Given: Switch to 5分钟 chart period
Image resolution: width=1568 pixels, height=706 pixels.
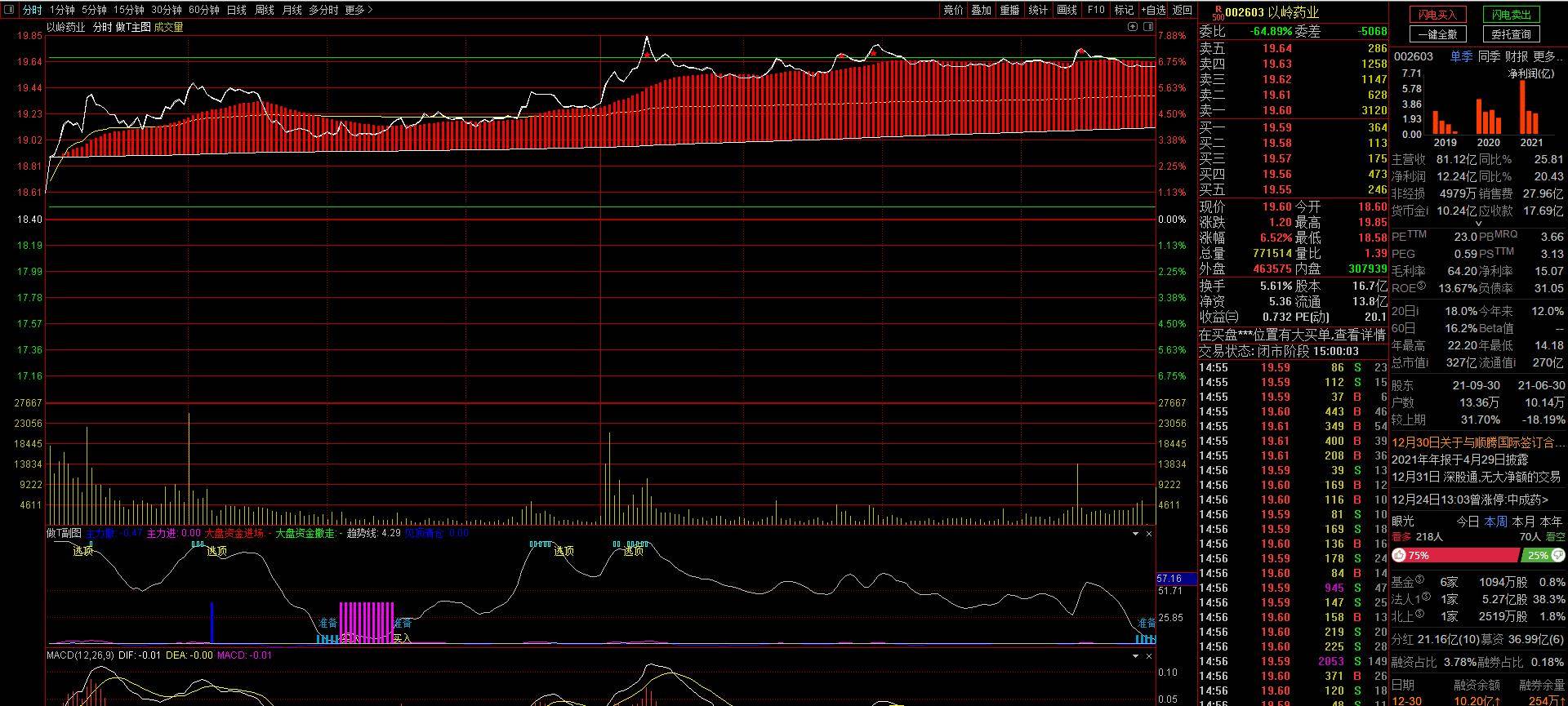Looking at the screenshot, I should pyautogui.click(x=94, y=10).
